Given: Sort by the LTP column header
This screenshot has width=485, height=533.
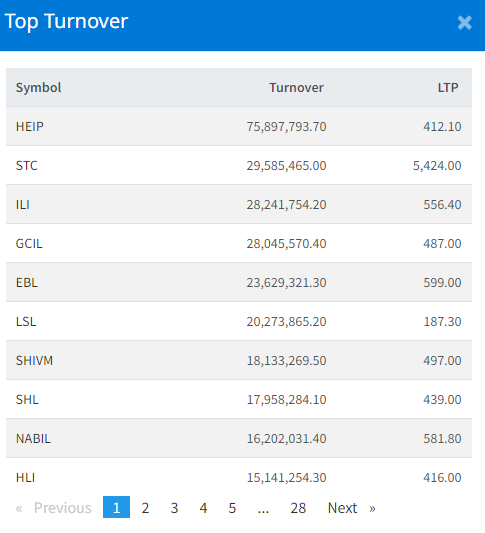Looking at the screenshot, I should pos(448,88).
